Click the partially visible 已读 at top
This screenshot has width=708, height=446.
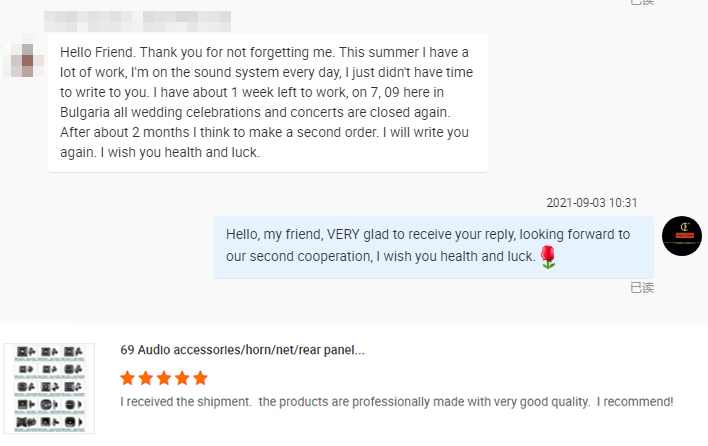(x=641, y=3)
